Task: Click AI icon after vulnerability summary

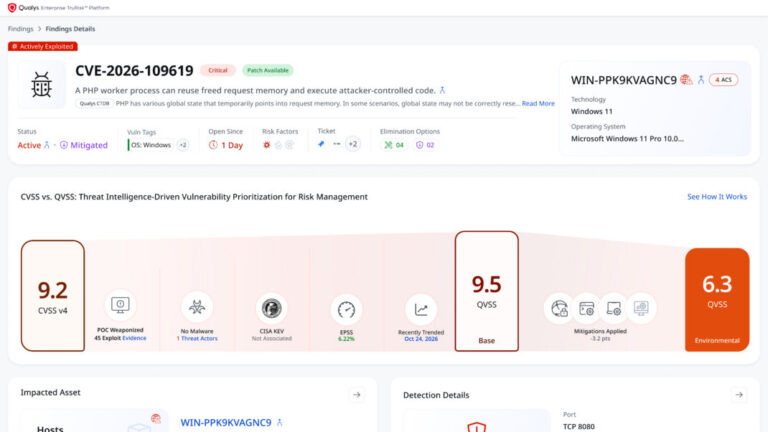Action: click(442, 90)
